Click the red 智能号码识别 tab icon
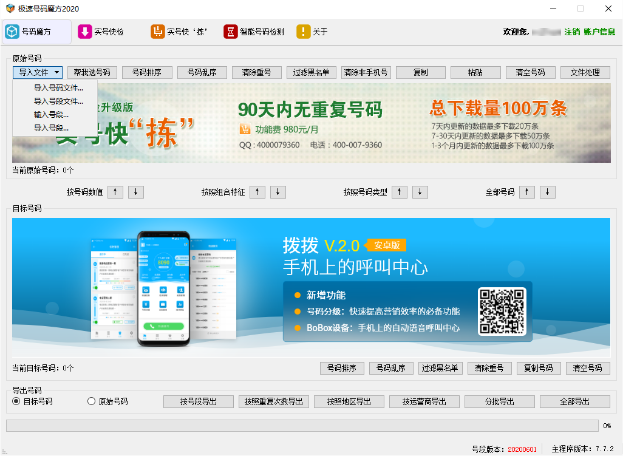The height and width of the screenshot is (456, 623). (x=230, y=31)
